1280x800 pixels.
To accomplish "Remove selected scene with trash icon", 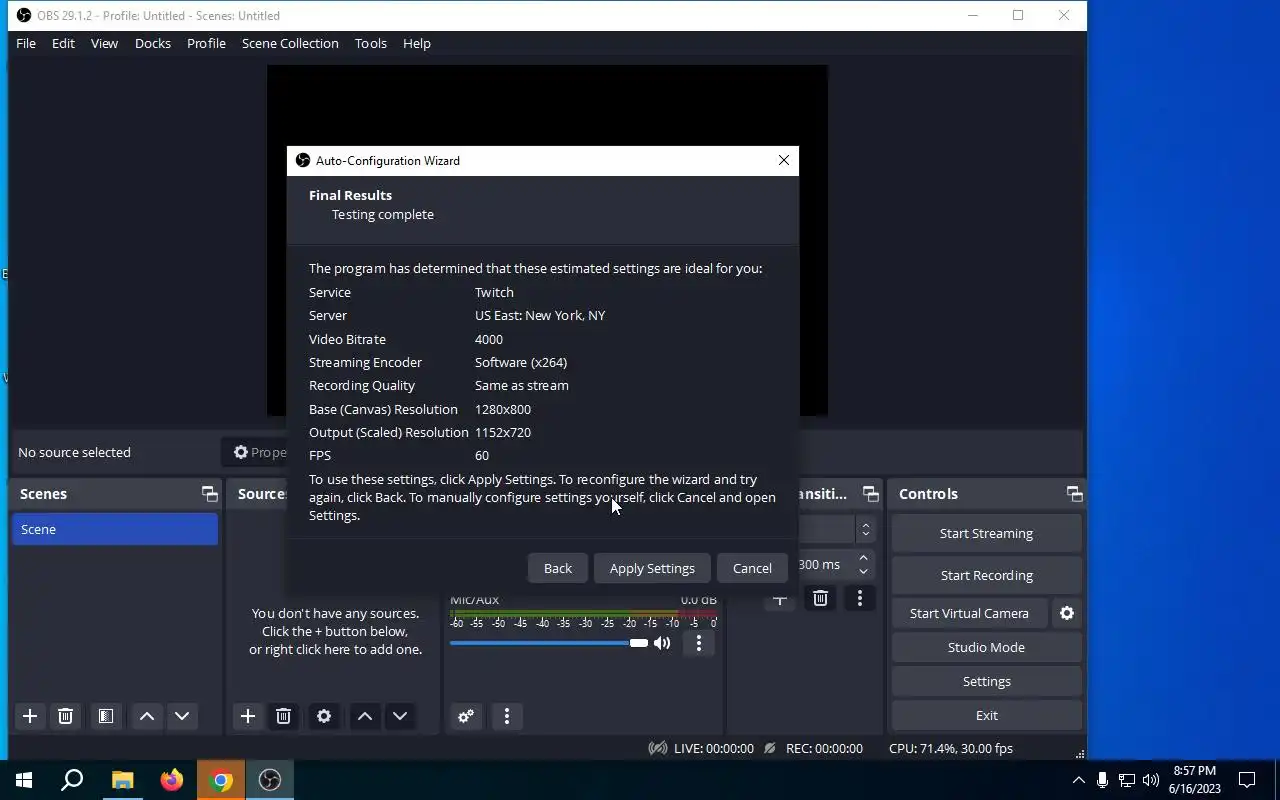I will [x=65, y=716].
